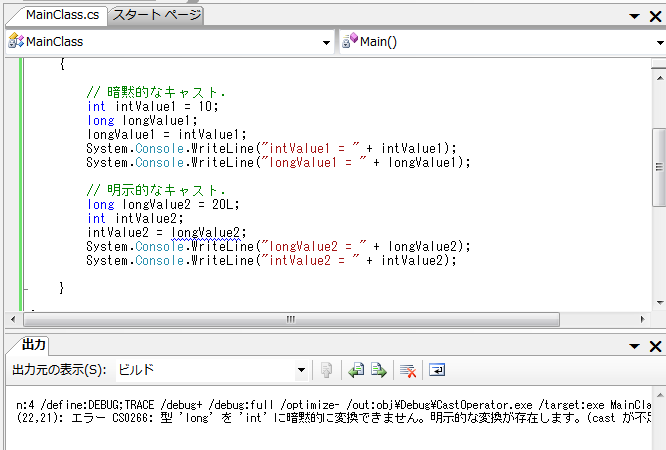This screenshot has height=450, width=666.
Task: Click the editor horizontal scrollbar thumb
Action: (x=291, y=320)
